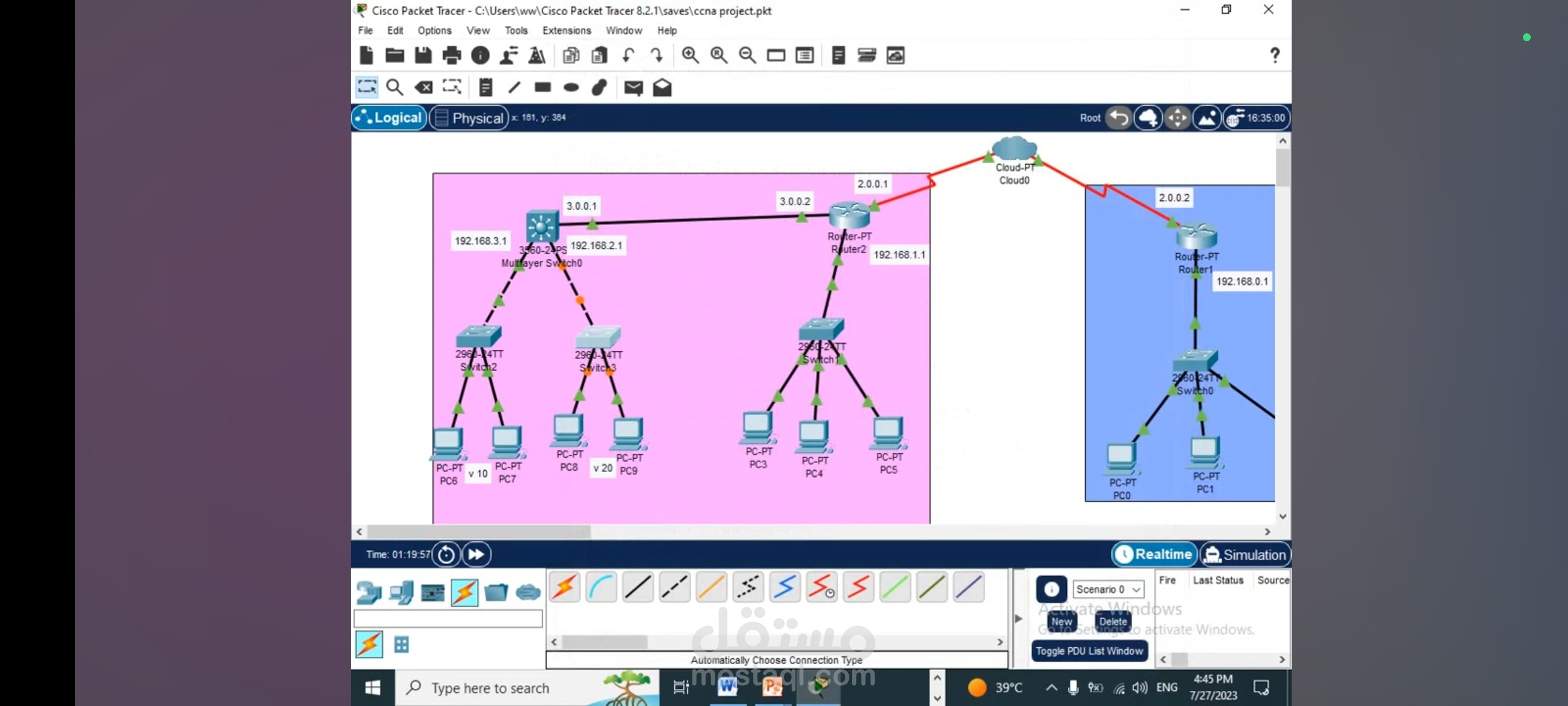Switch to Logical workspace view
Screen dimensions: 1568x706
pos(389,118)
